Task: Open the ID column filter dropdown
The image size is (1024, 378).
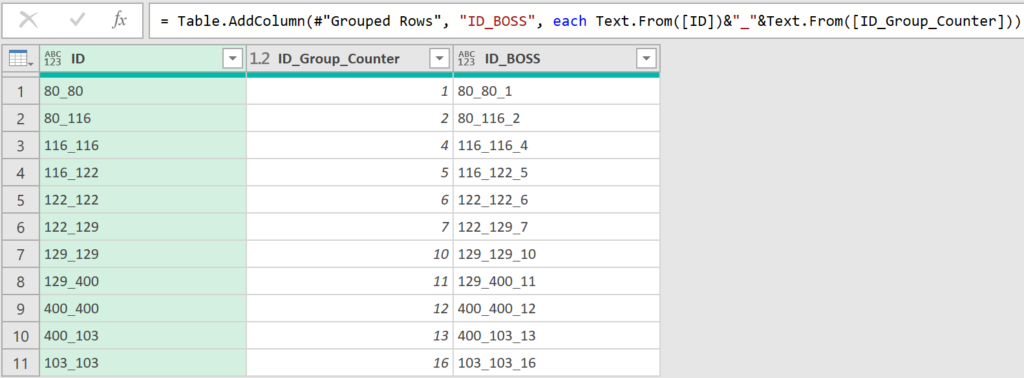Action: coord(232,59)
